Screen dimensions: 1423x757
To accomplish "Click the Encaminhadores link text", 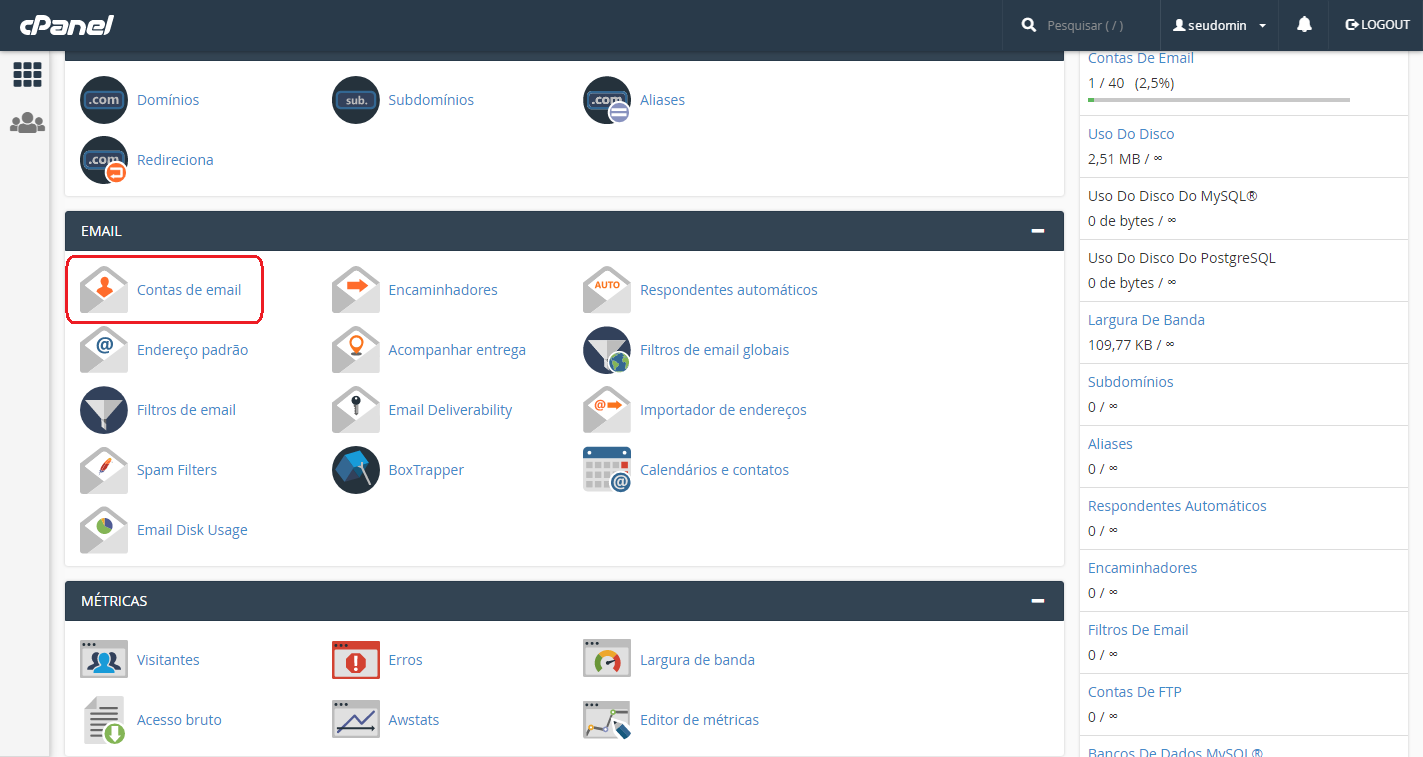I will pyautogui.click(x=443, y=290).
